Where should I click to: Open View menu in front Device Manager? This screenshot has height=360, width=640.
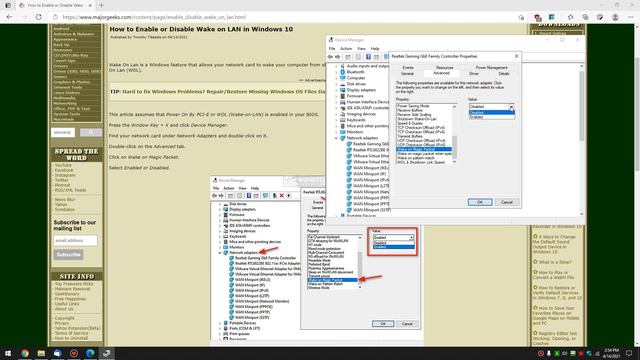361,49
